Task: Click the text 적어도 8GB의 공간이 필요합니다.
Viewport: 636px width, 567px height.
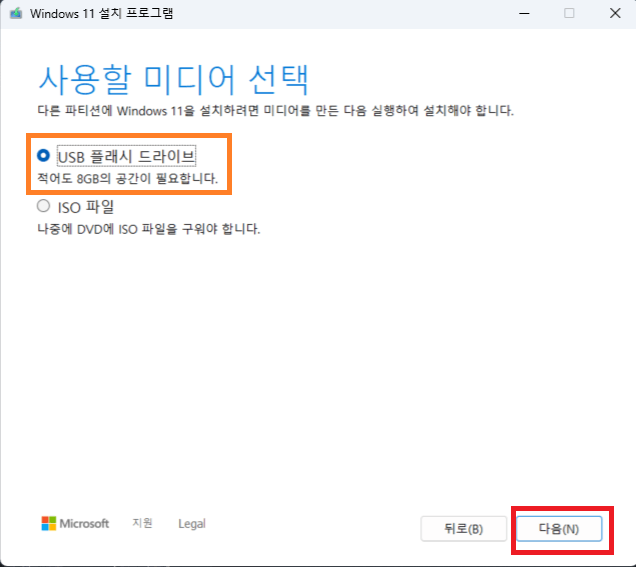Action: click(x=128, y=178)
